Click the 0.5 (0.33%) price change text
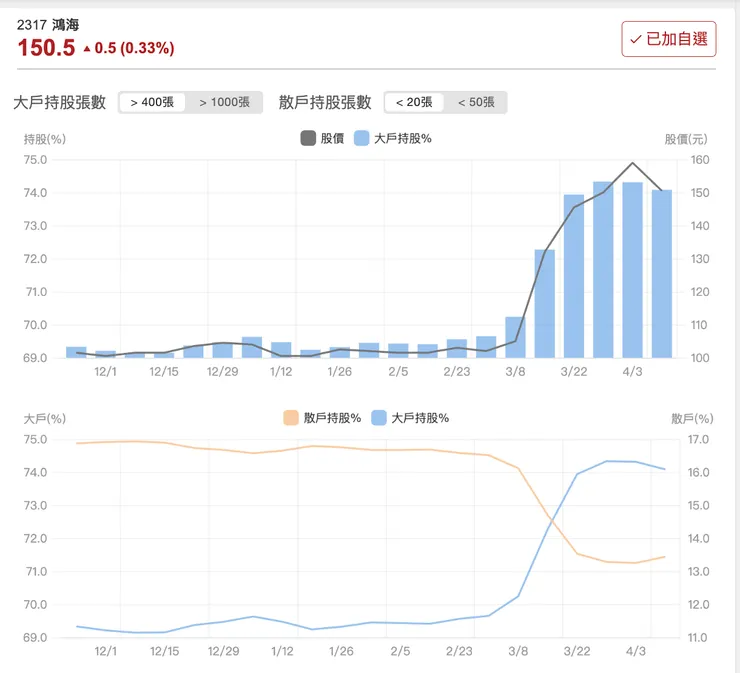The image size is (740, 673). pos(135,48)
